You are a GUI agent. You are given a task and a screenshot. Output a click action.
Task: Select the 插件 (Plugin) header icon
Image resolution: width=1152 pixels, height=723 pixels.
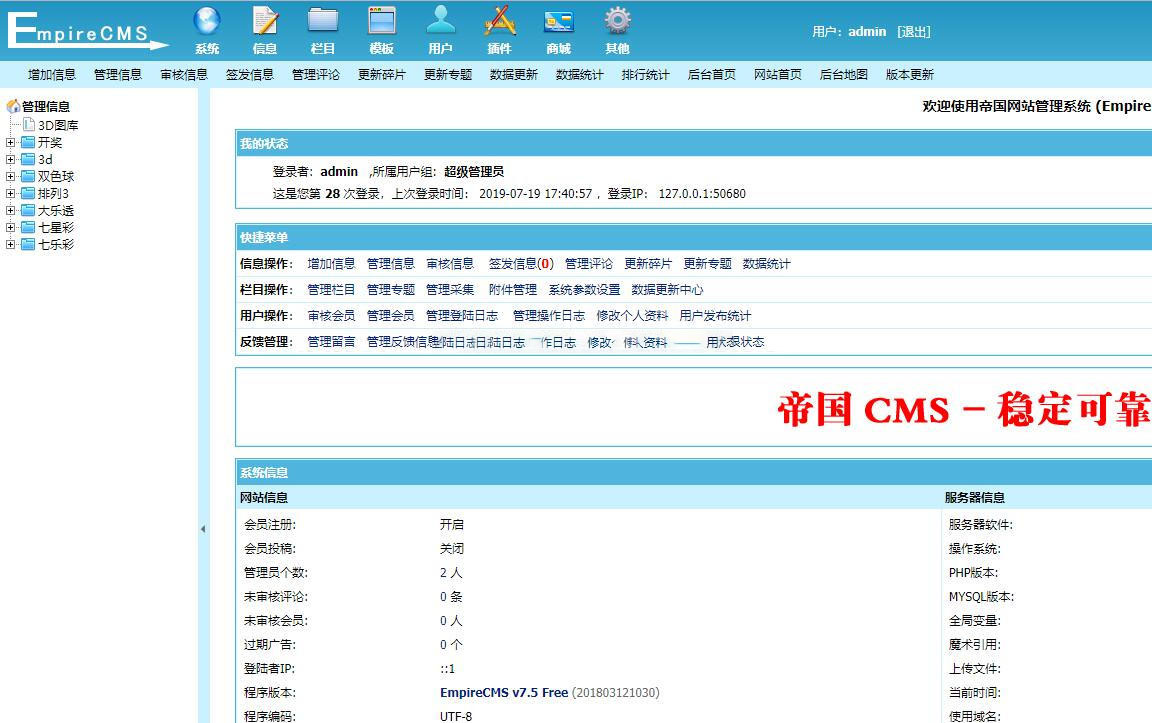[500, 30]
